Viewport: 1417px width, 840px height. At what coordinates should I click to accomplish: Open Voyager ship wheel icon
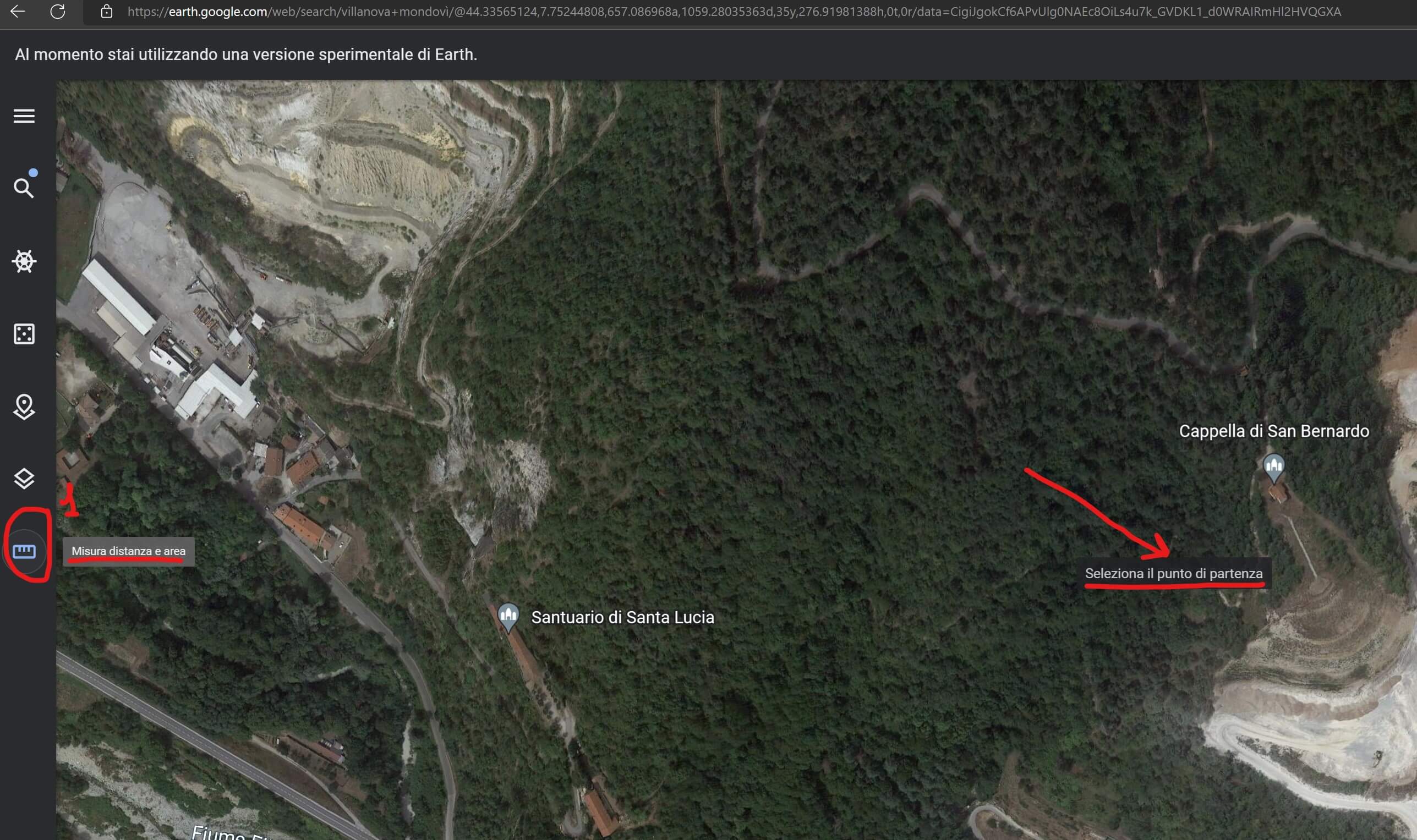(x=24, y=261)
